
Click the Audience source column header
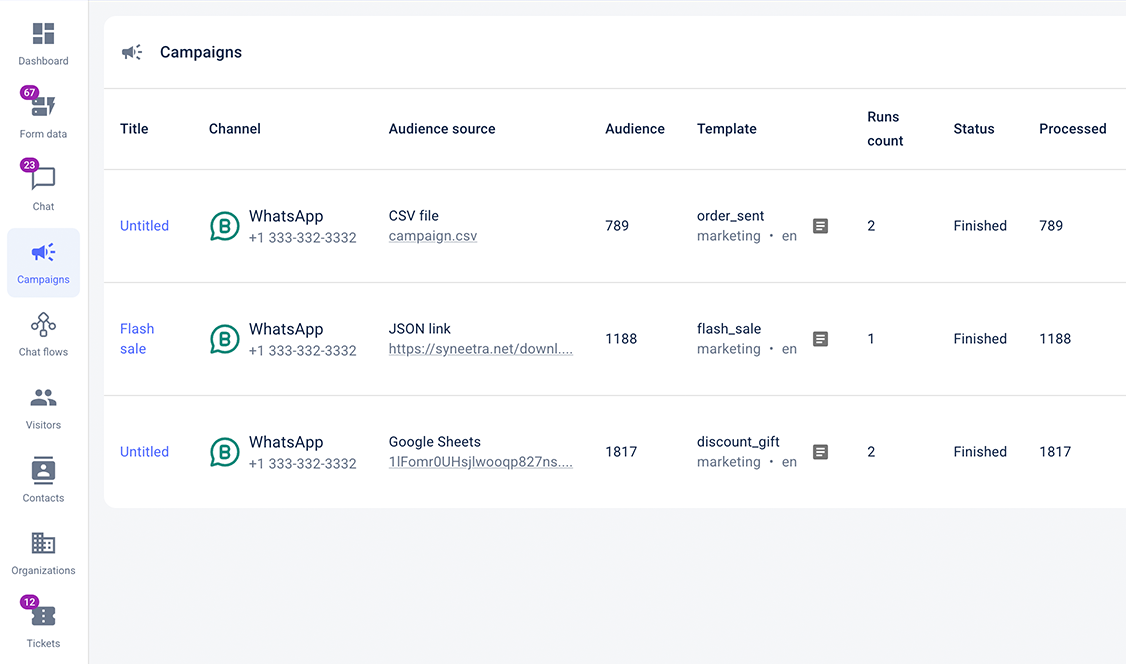tap(441, 129)
